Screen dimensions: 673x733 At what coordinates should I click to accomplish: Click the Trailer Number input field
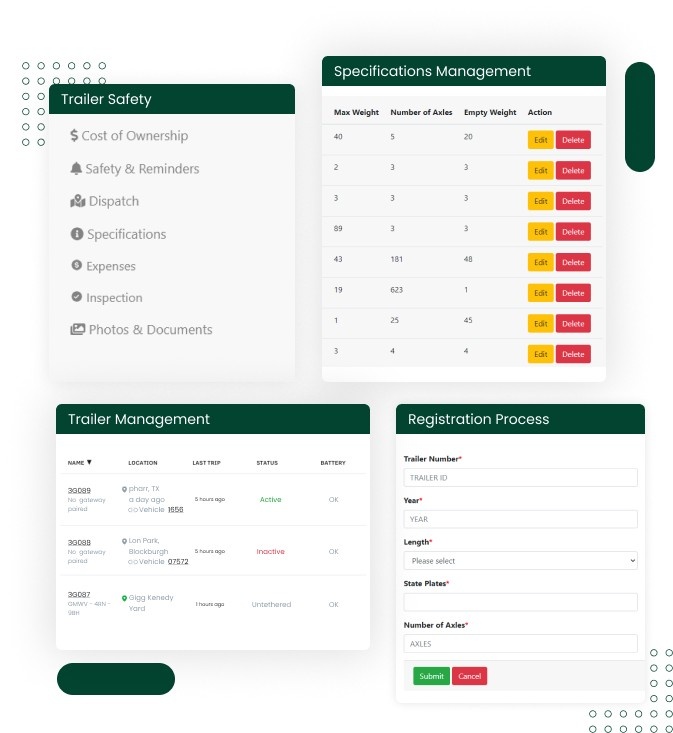(520, 478)
